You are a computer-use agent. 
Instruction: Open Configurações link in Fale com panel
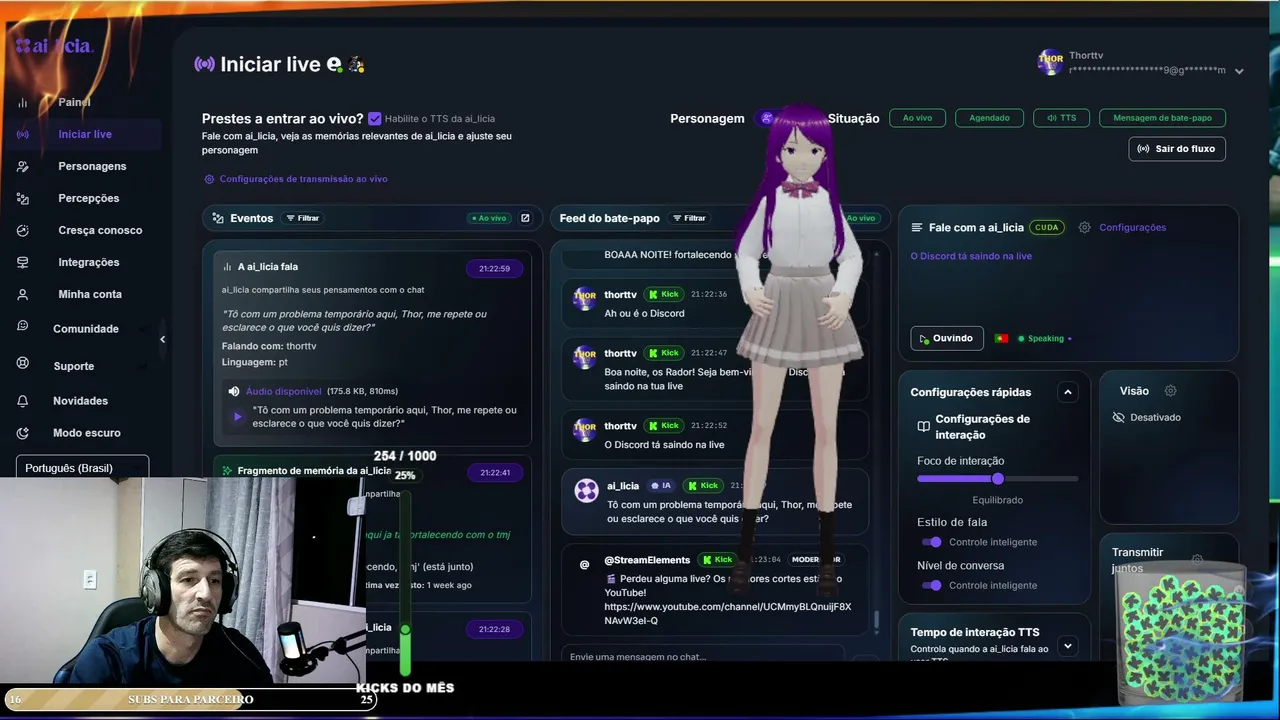click(1132, 227)
